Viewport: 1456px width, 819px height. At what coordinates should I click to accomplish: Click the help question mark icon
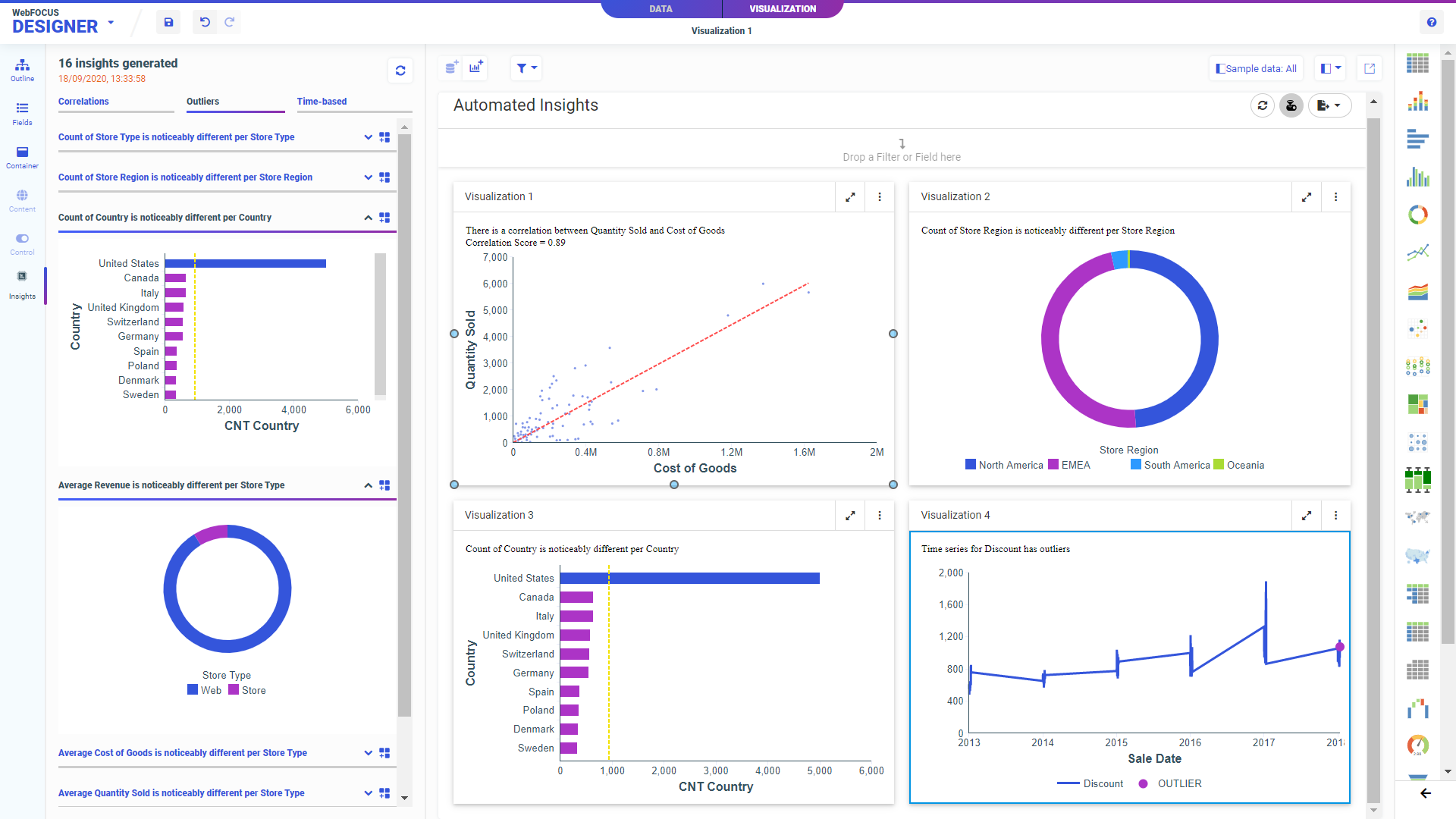[x=1431, y=23]
